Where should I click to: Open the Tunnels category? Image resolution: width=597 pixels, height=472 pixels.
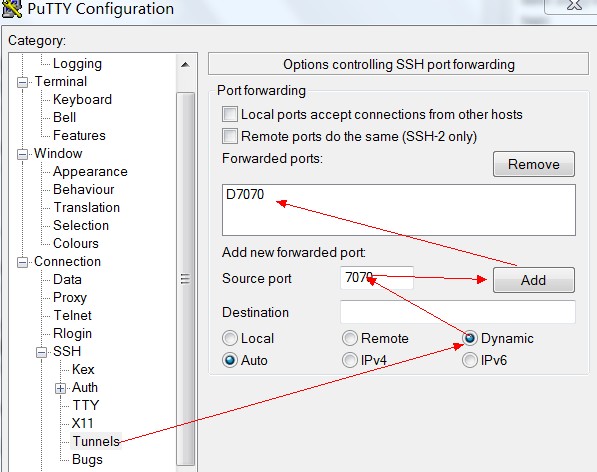pos(96,441)
